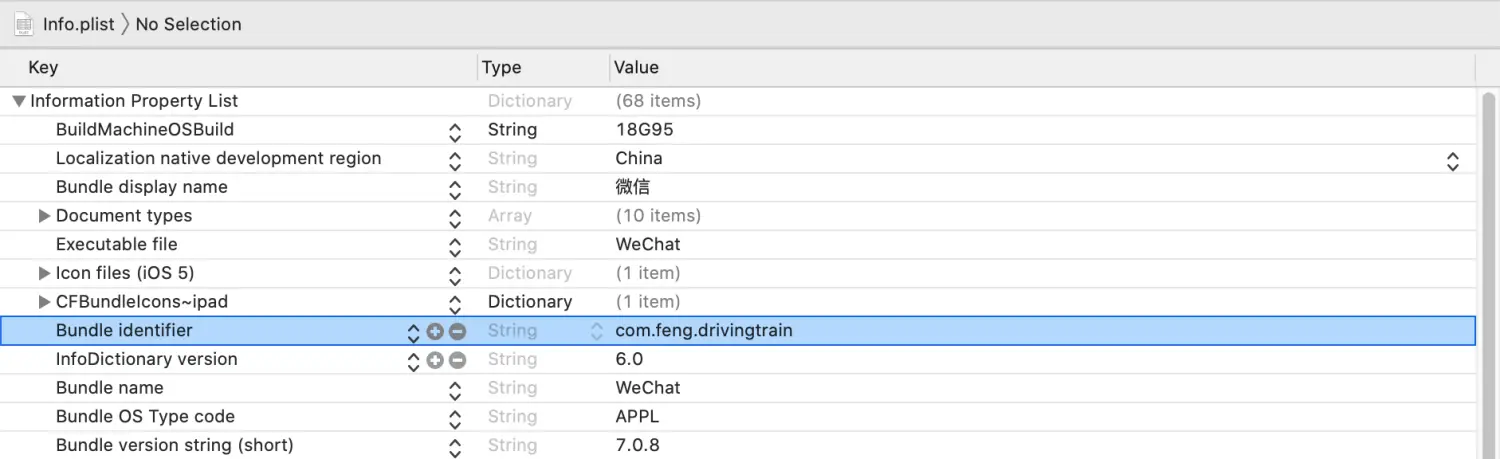1500x459 pixels.
Task: Click the Value column header
Action: pyautogui.click(x=636, y=67)
